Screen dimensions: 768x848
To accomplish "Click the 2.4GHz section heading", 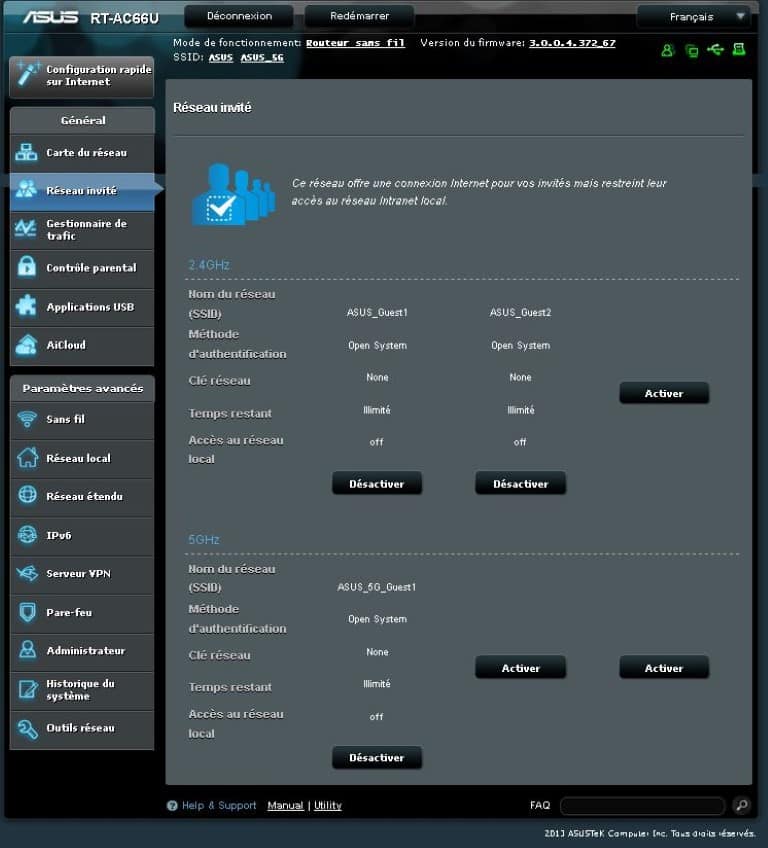I will click(209, 265).
